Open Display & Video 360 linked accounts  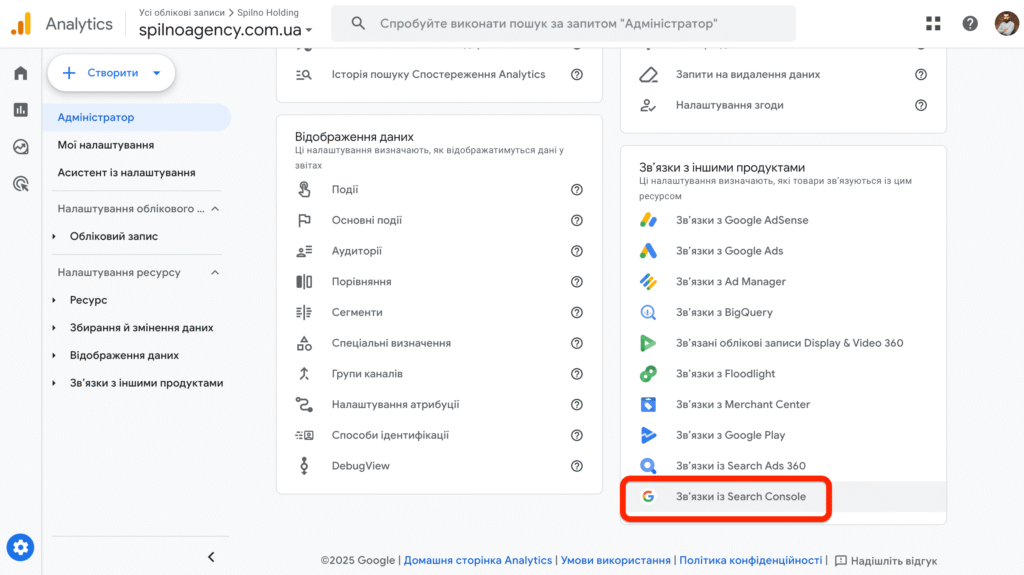point(783,343)
